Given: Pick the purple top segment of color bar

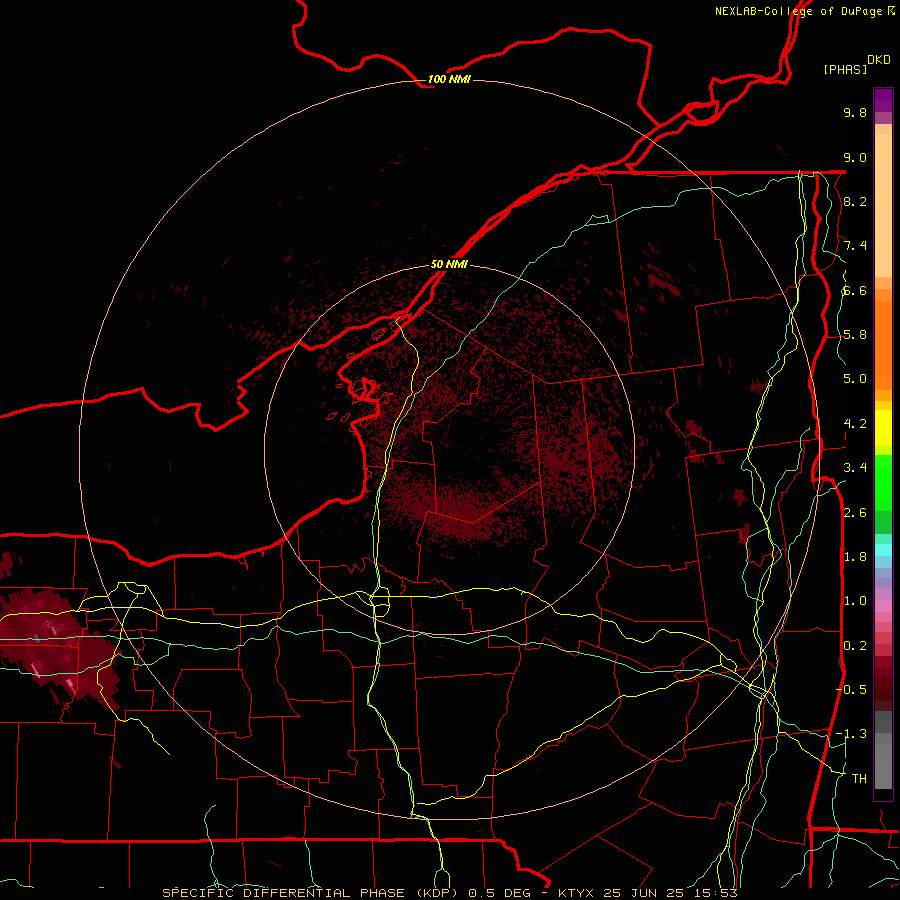Looking at the screenshot, I should [883, 100].
